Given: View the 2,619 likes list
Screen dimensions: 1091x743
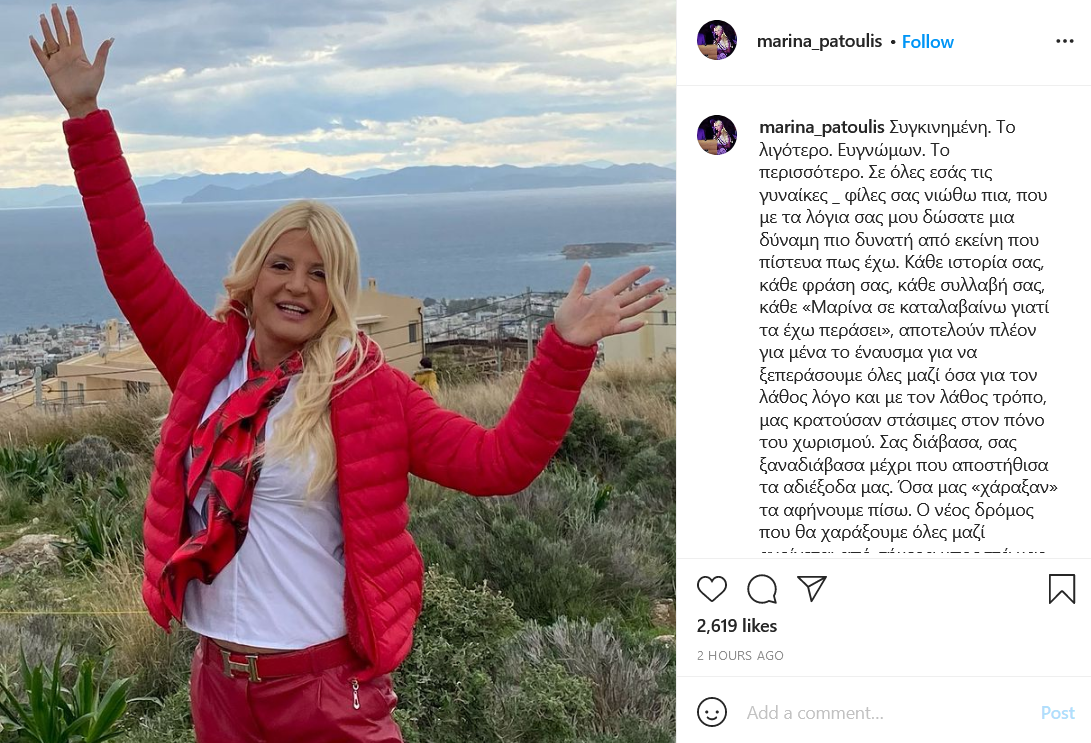Looking at the screenshot, I should pos(737,626).
